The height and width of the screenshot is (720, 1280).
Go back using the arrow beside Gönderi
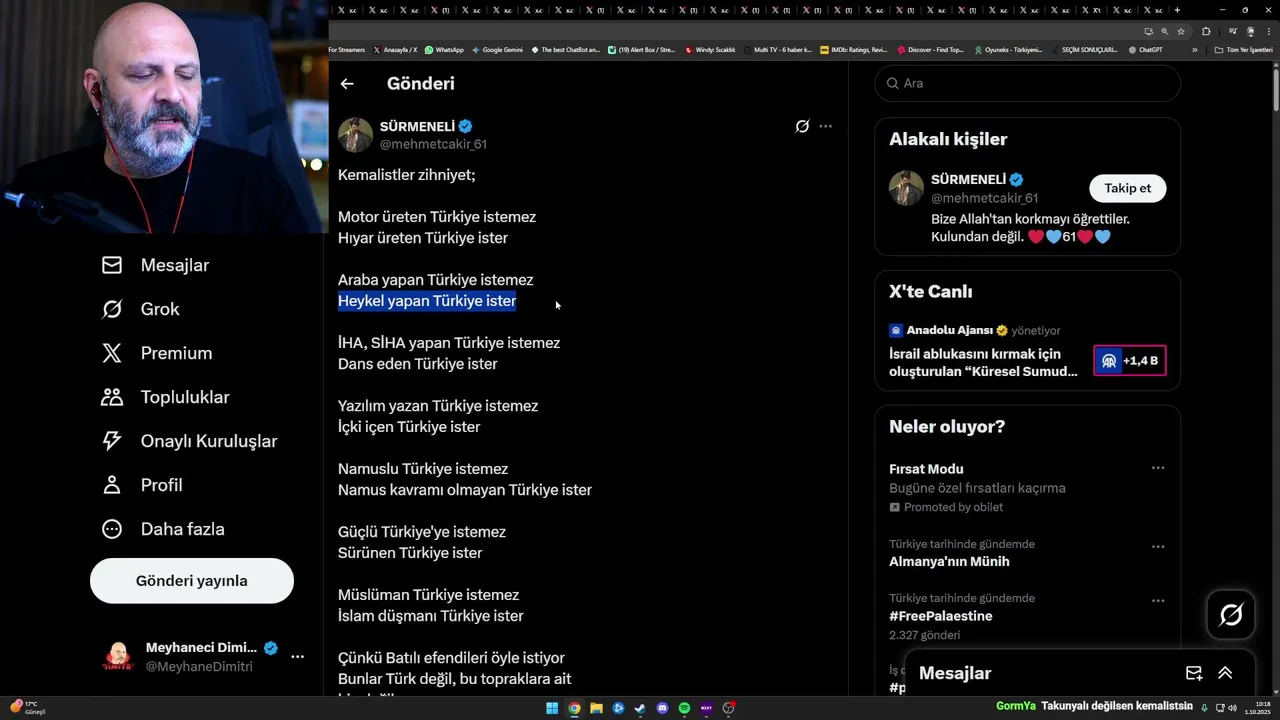click(347, 84)
